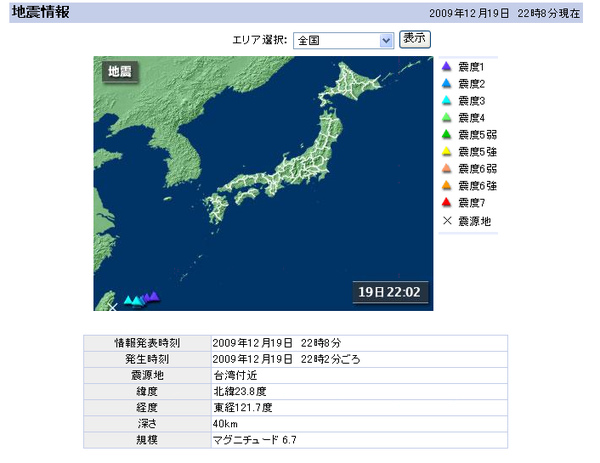Click the 22時8分 announcement time value in table
Viewport: 600px width, 463px height.
321,343
